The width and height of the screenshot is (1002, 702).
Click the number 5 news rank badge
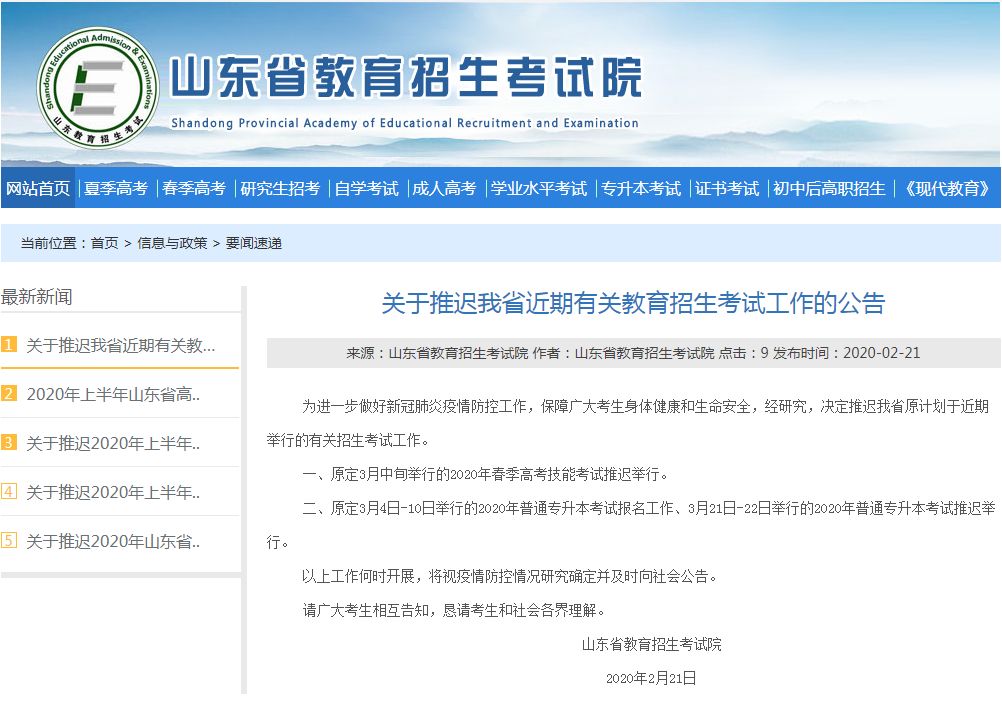click(x=9, y=541)
